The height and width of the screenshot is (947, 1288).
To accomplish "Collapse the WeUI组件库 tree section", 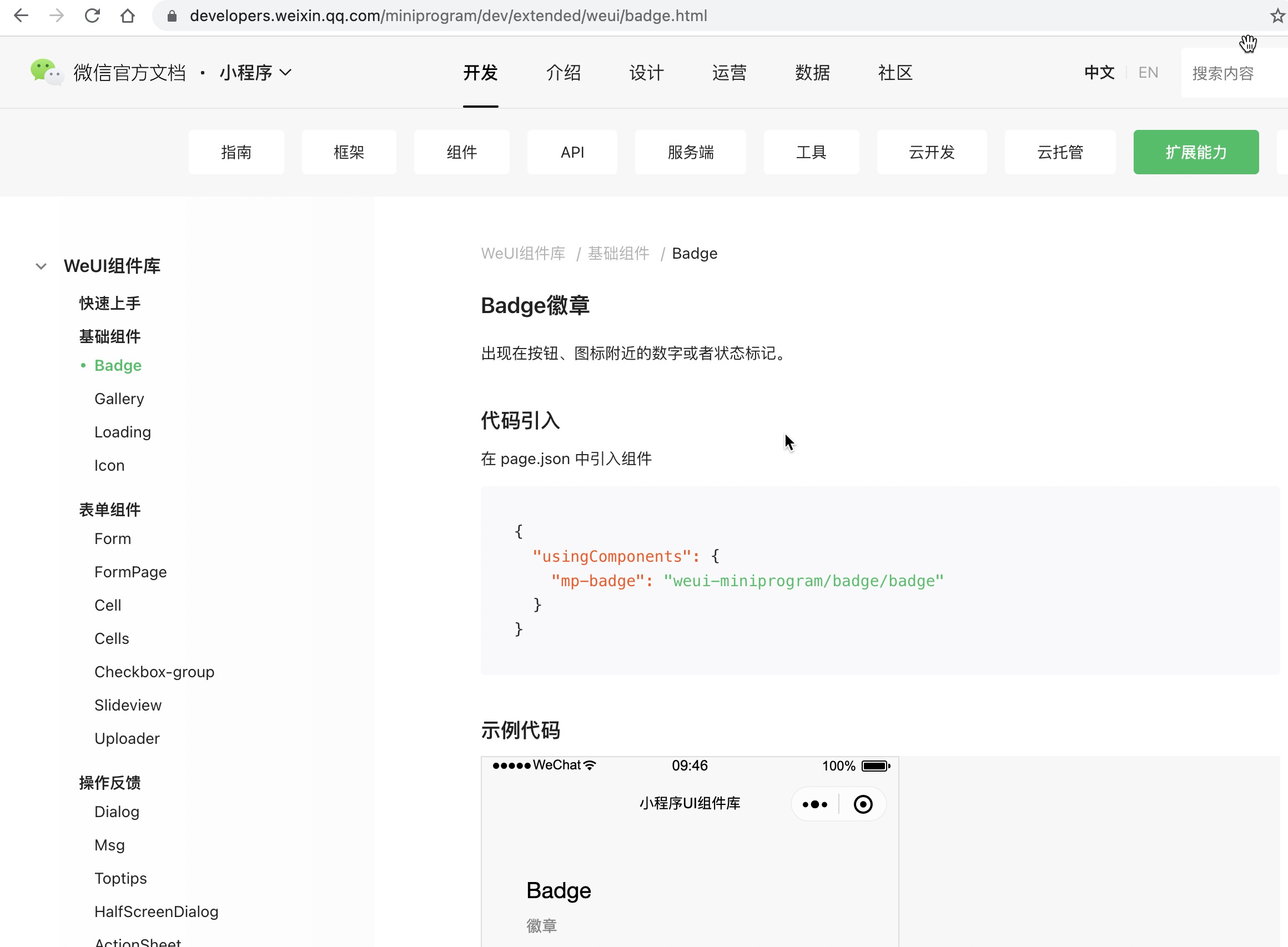I will coord(41,266).
